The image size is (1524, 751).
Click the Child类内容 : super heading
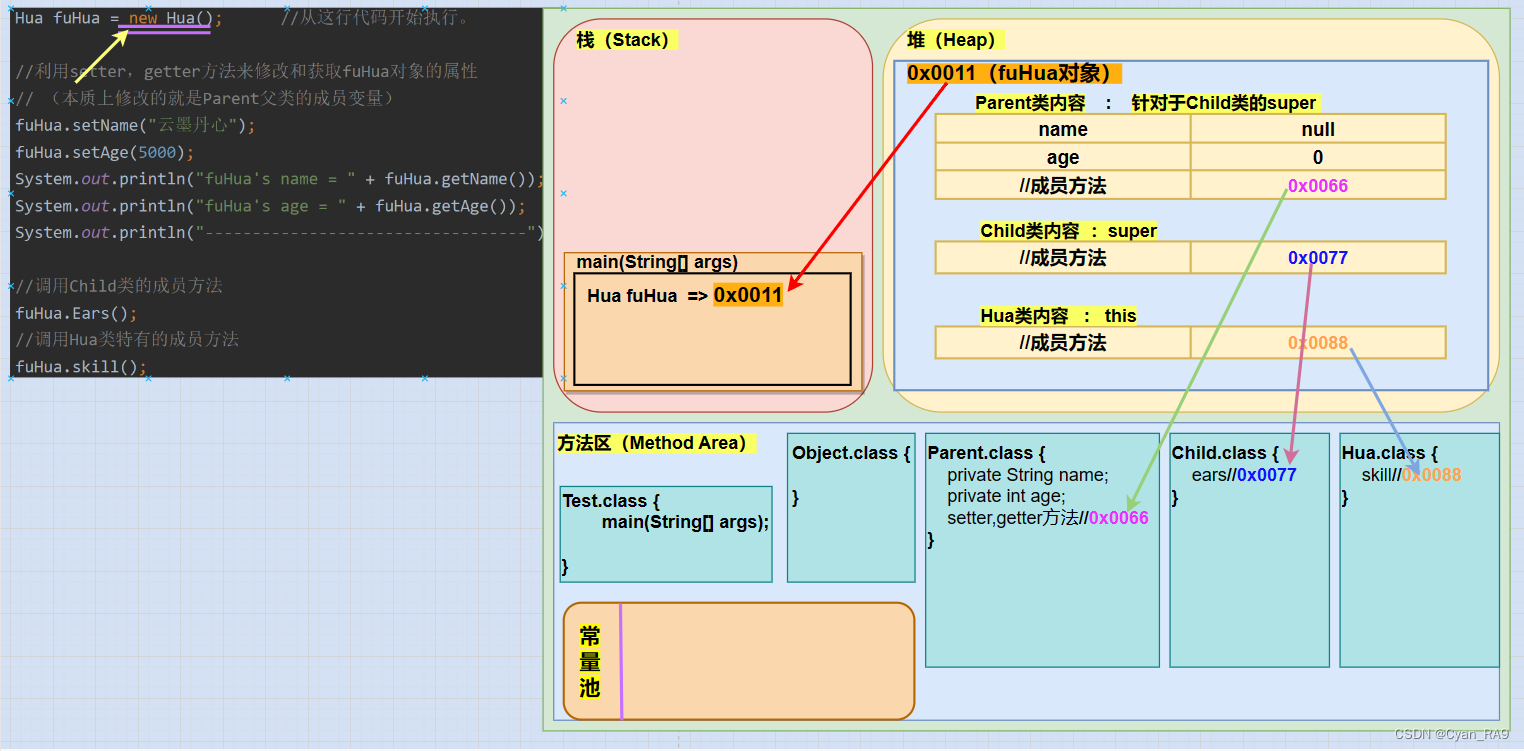(x=1068, y=231)
